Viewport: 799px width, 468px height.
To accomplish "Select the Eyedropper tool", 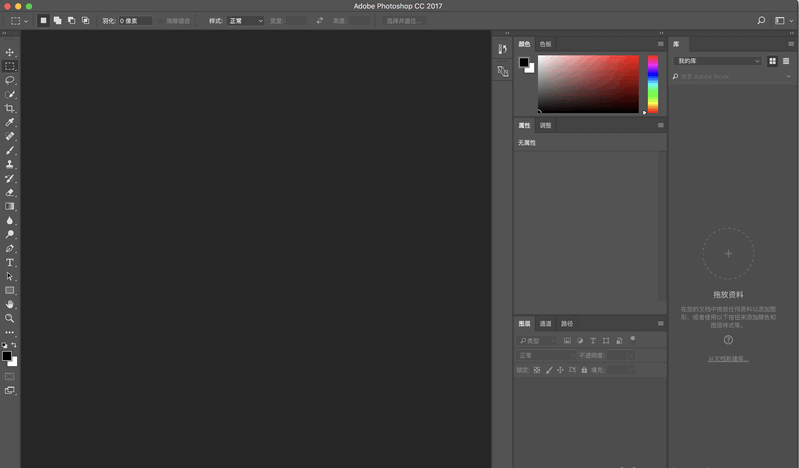I will 10,122.
